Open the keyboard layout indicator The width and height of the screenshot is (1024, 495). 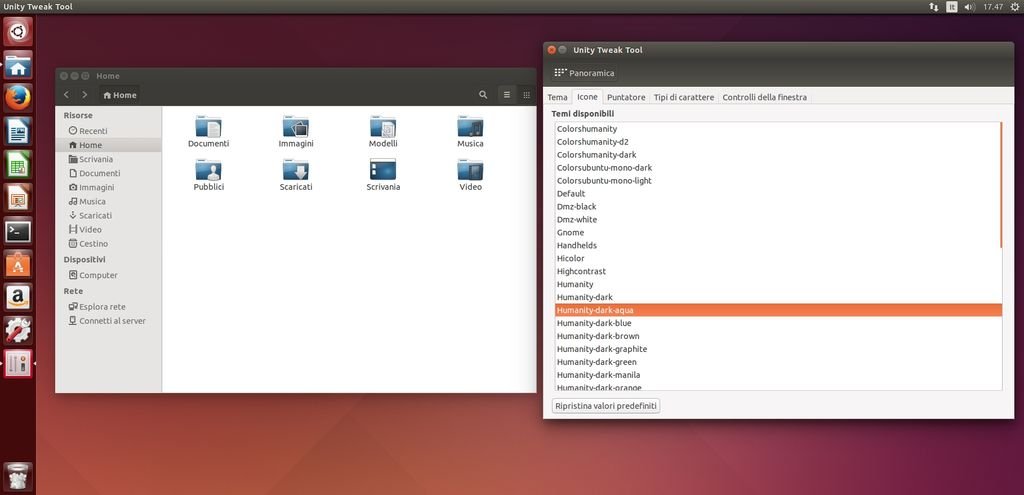pyautogui.click(x=951, y=7)
